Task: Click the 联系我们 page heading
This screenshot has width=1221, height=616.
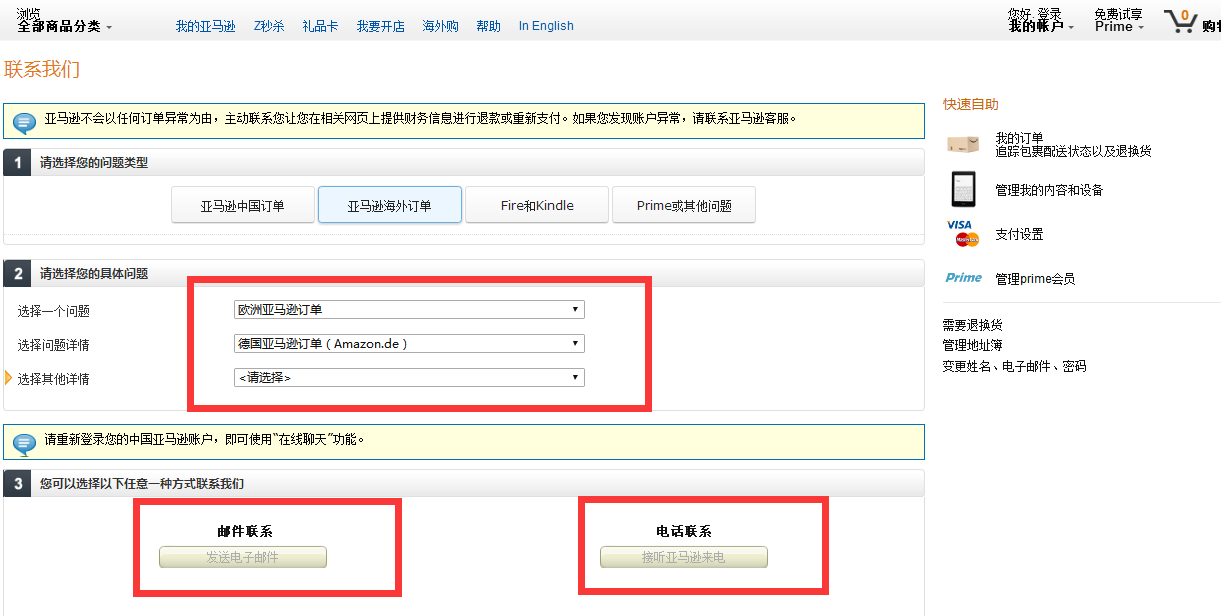Action: point(42,69)
